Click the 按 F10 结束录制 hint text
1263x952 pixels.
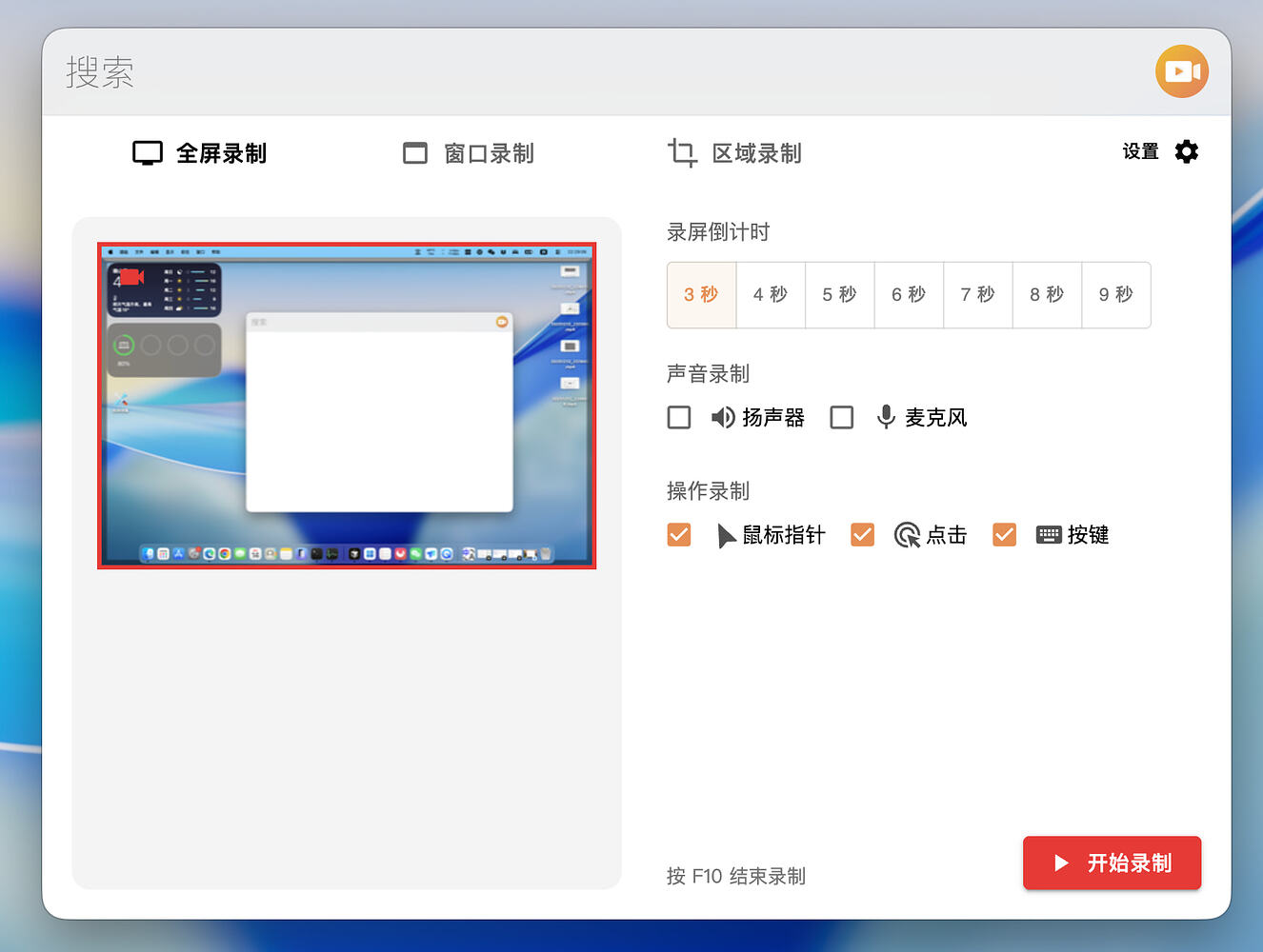[x=736, y=876]
